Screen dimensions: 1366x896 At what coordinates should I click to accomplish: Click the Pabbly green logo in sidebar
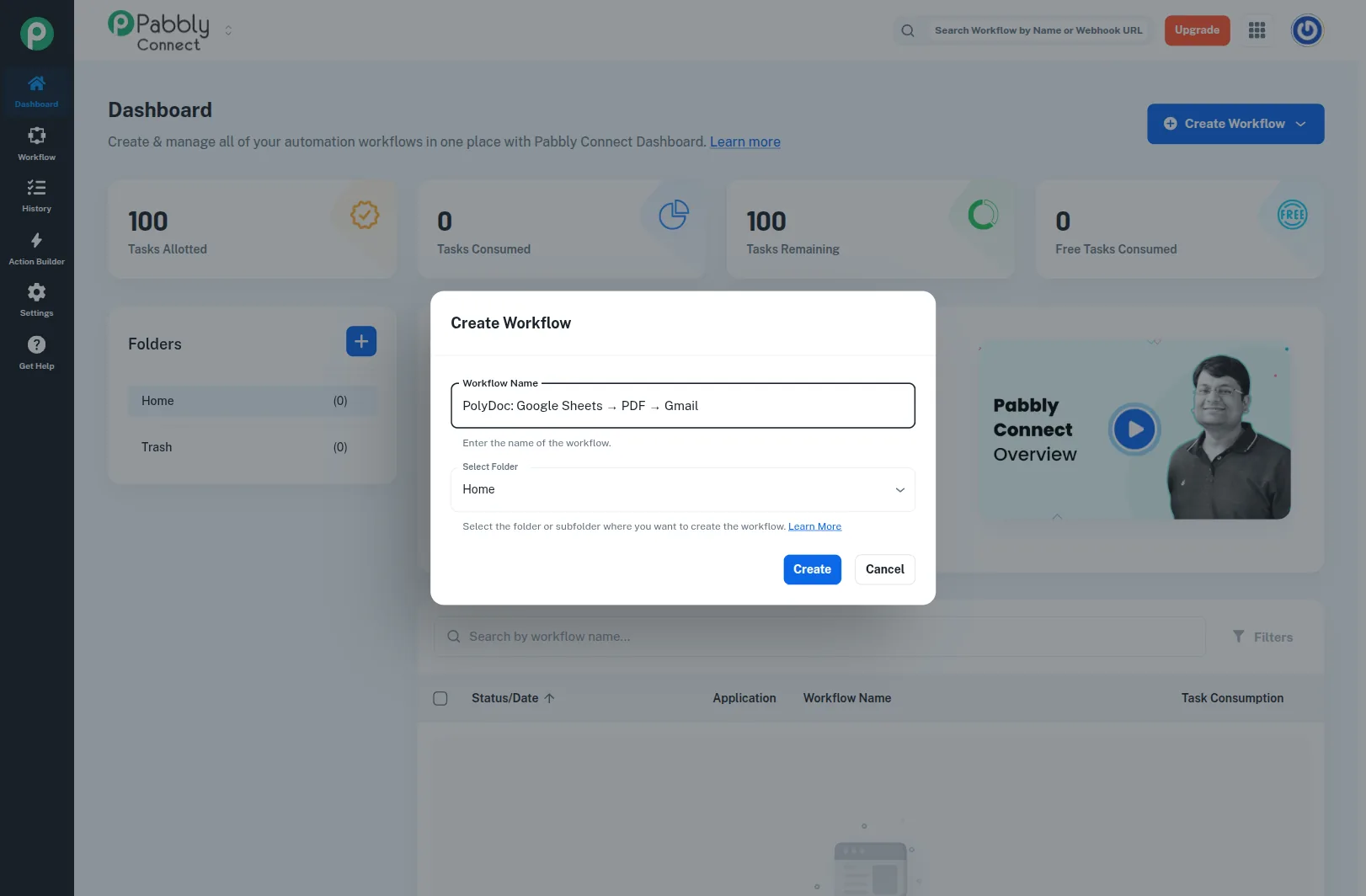36,34
